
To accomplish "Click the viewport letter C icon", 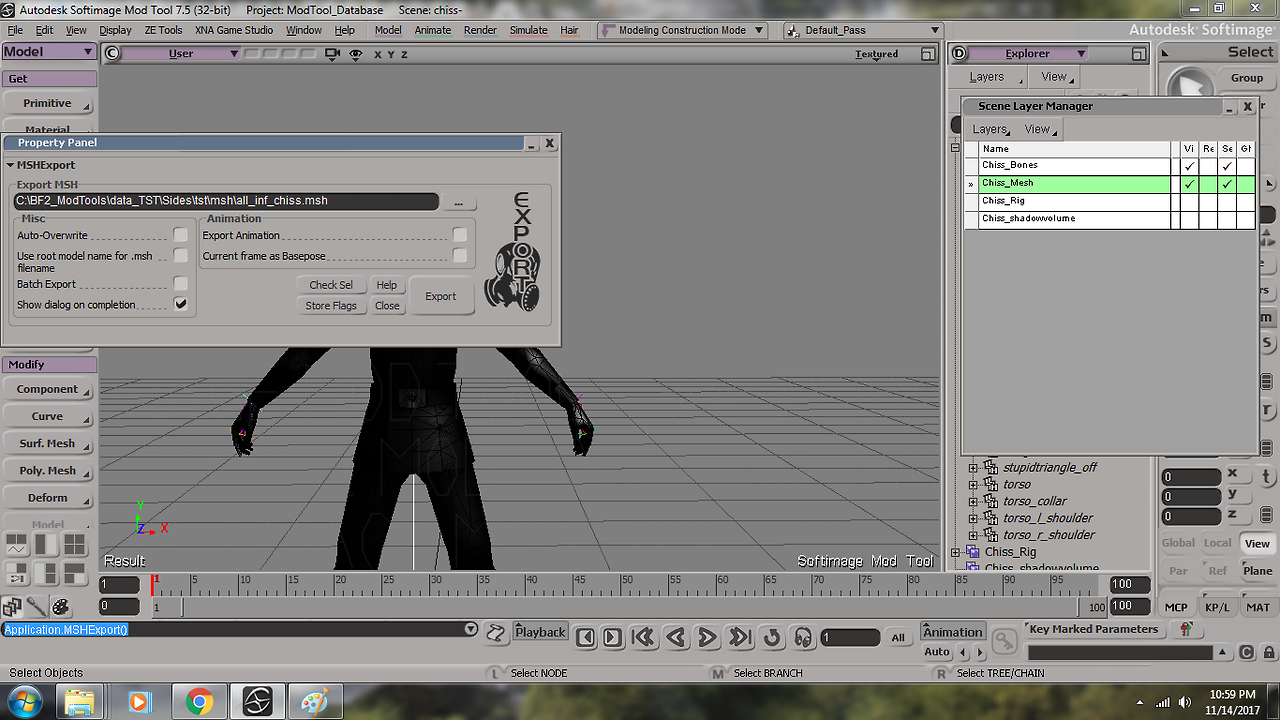I will 112,54.
